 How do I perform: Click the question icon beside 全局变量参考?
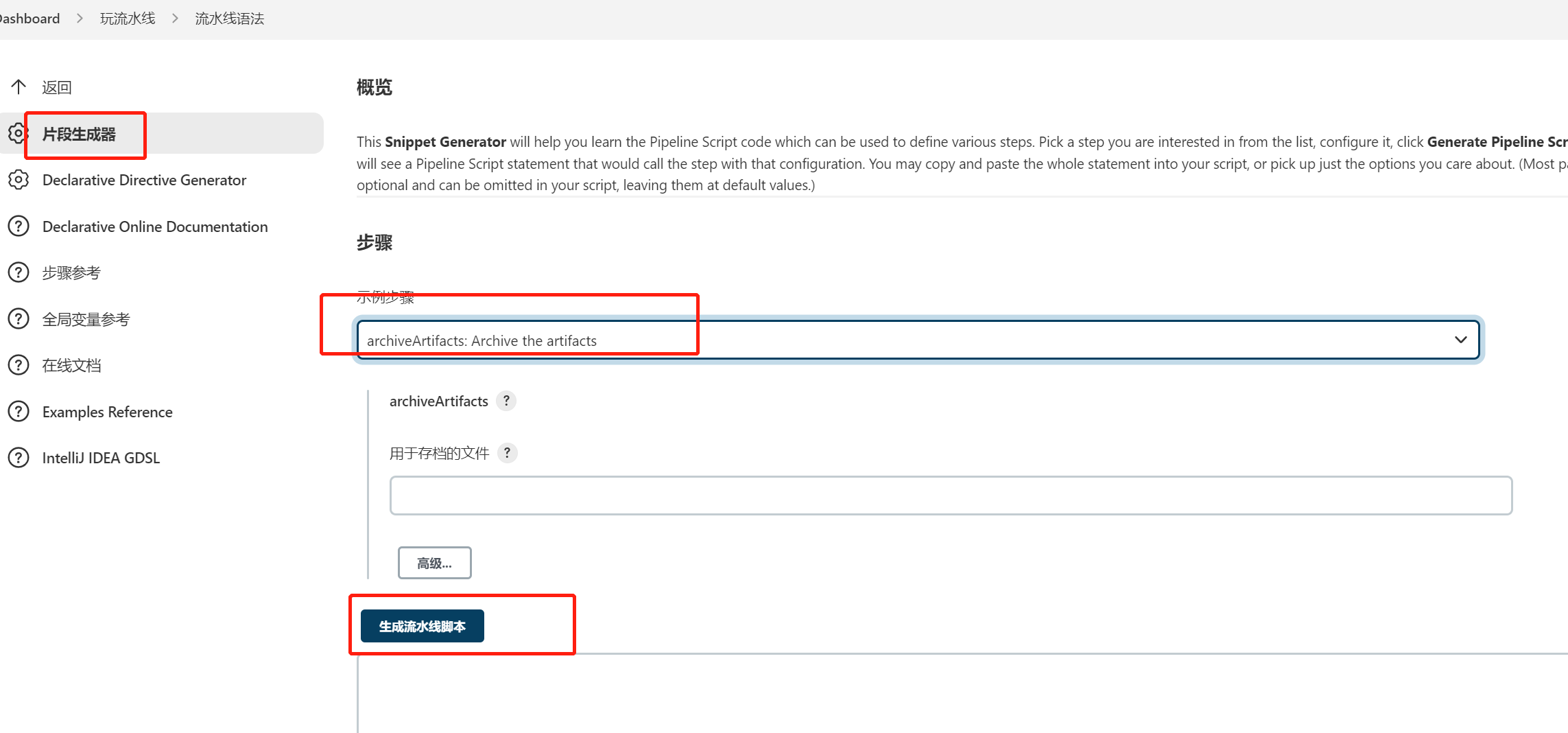point(19,319)
